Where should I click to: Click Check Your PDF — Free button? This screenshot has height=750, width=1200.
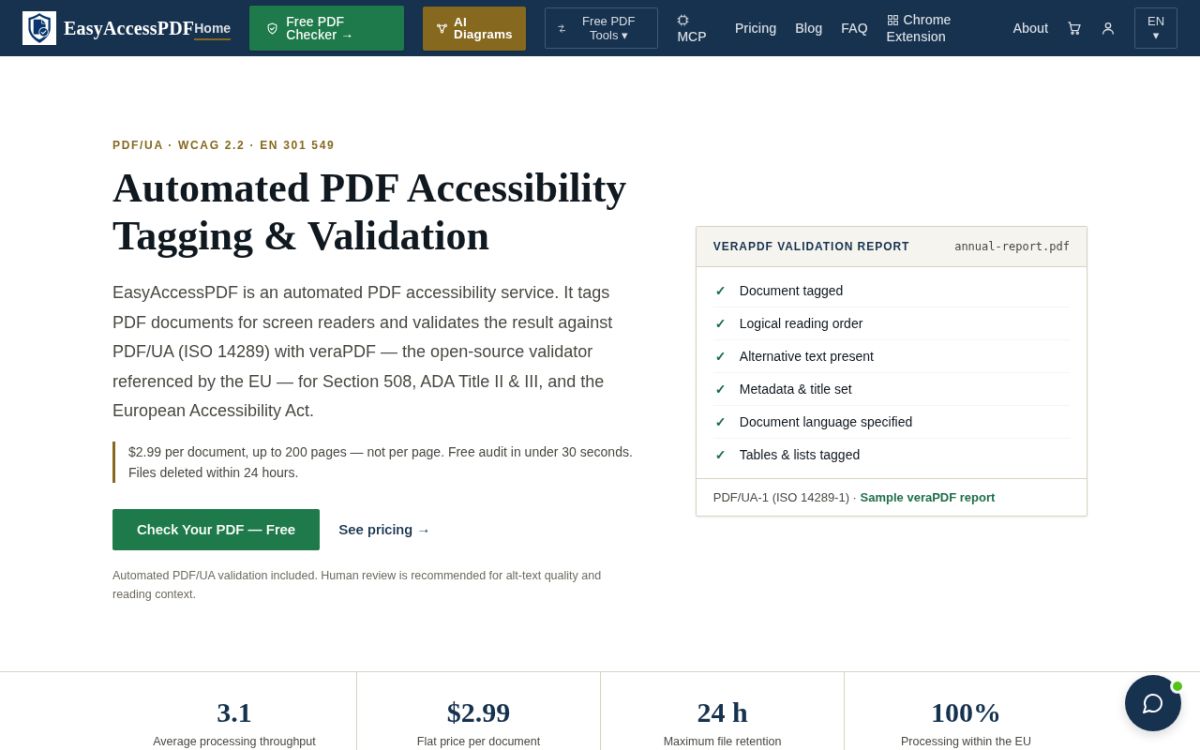pyautogui.click(x=216, y=530)
